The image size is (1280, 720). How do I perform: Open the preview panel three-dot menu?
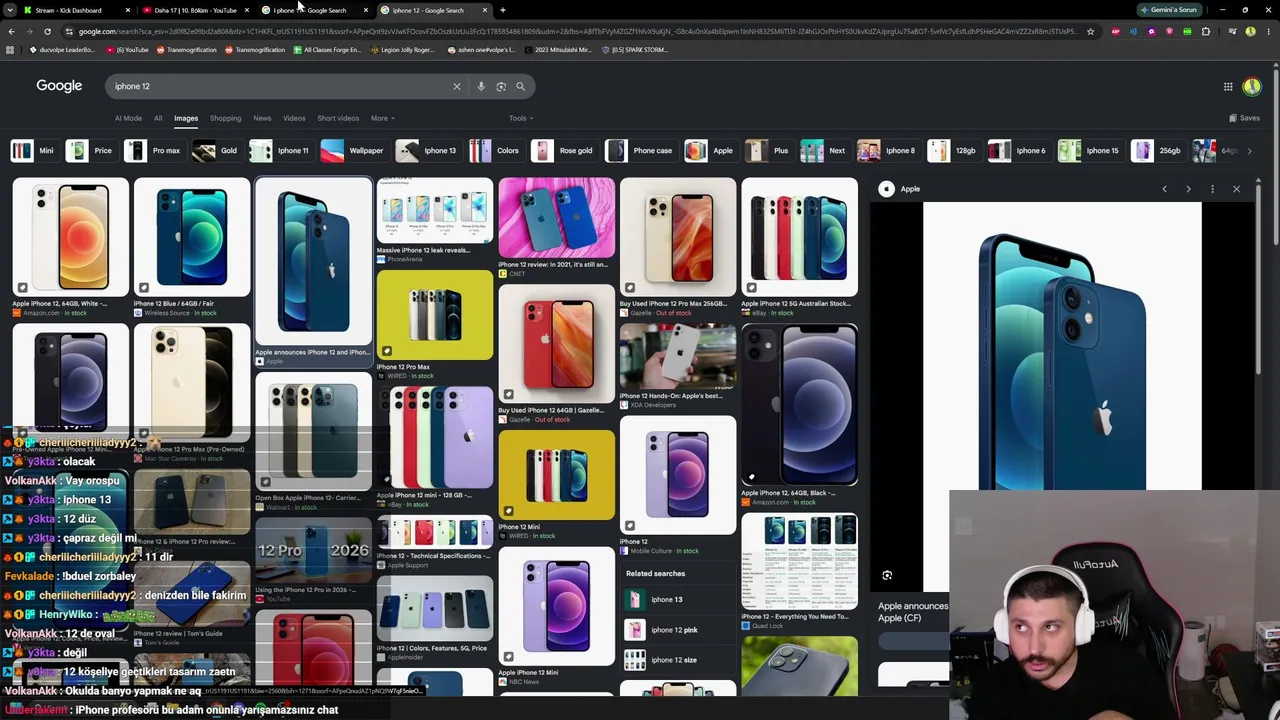[x=1212, y=189]
